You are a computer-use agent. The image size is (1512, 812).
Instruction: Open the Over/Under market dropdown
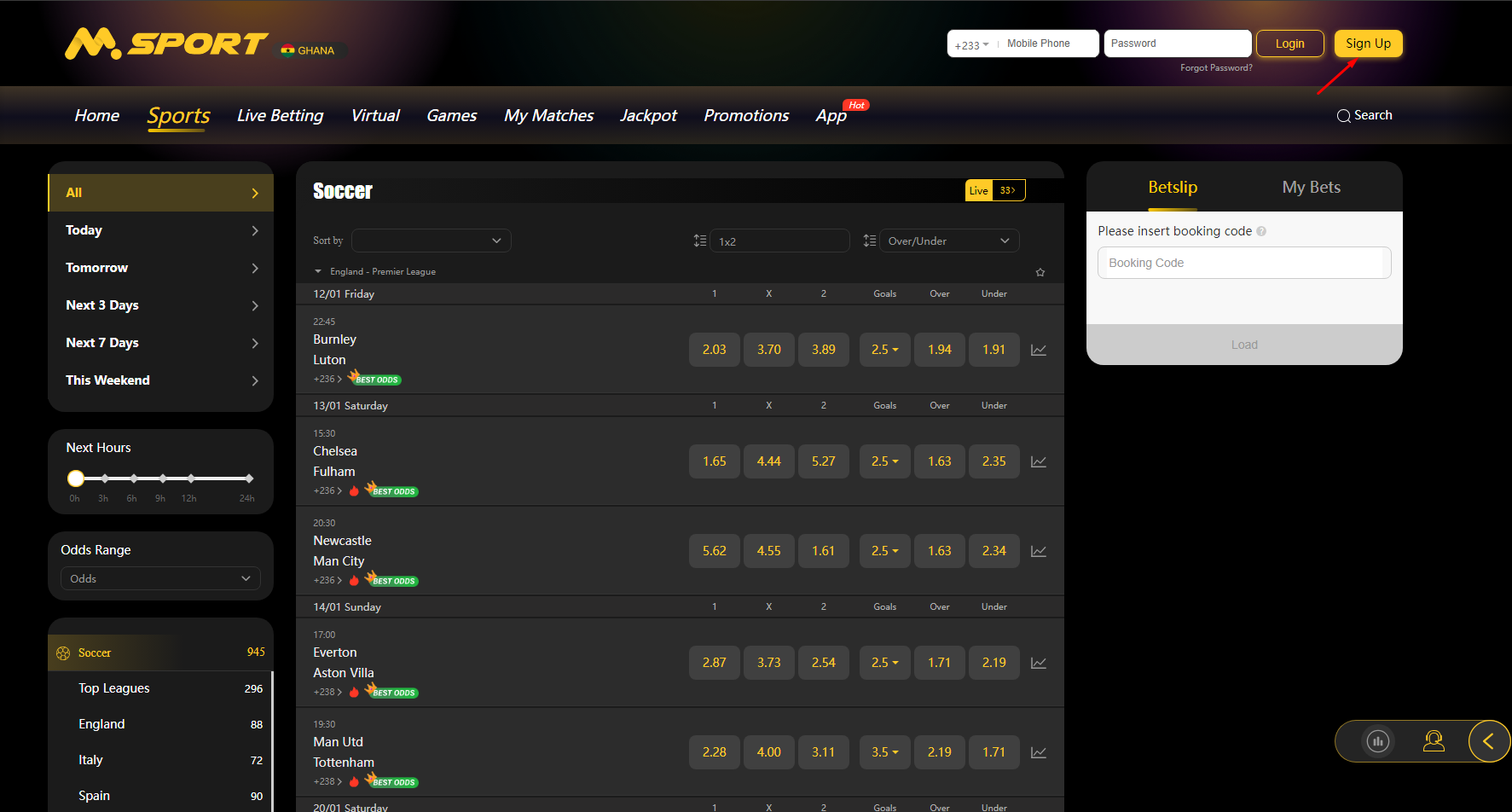point(949,241)
